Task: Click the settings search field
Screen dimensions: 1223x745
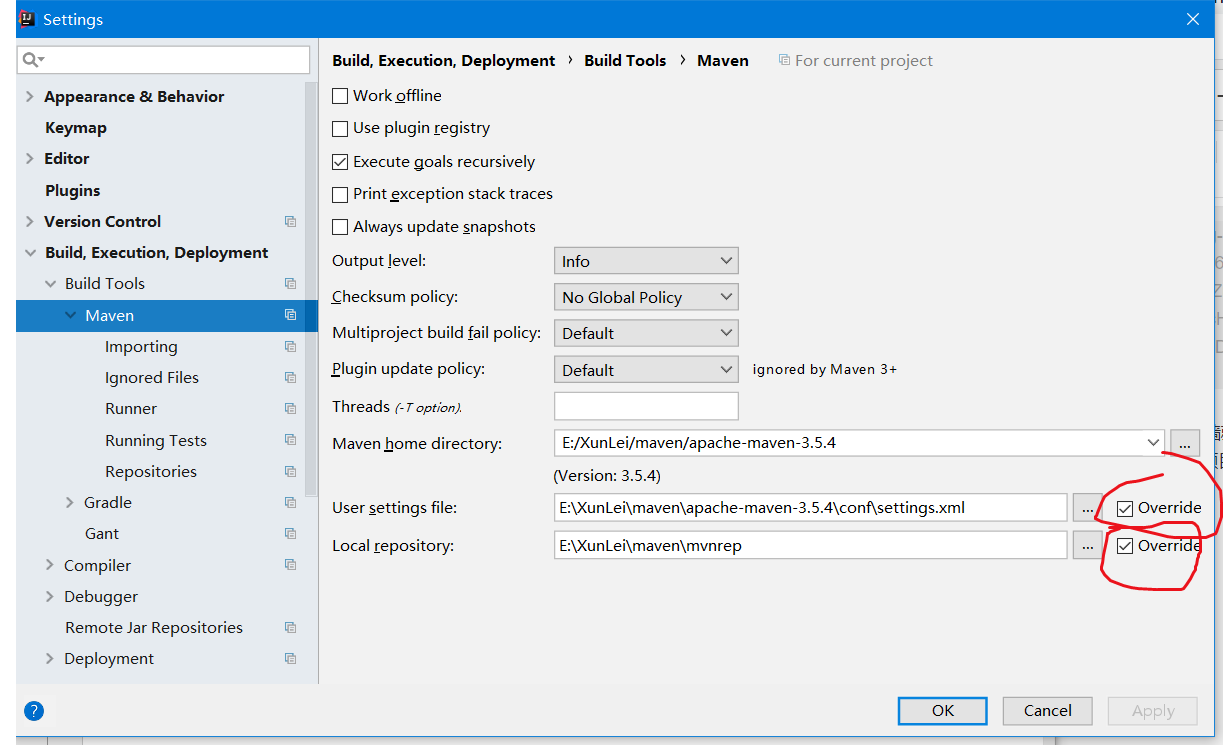Action: (163, 60)
